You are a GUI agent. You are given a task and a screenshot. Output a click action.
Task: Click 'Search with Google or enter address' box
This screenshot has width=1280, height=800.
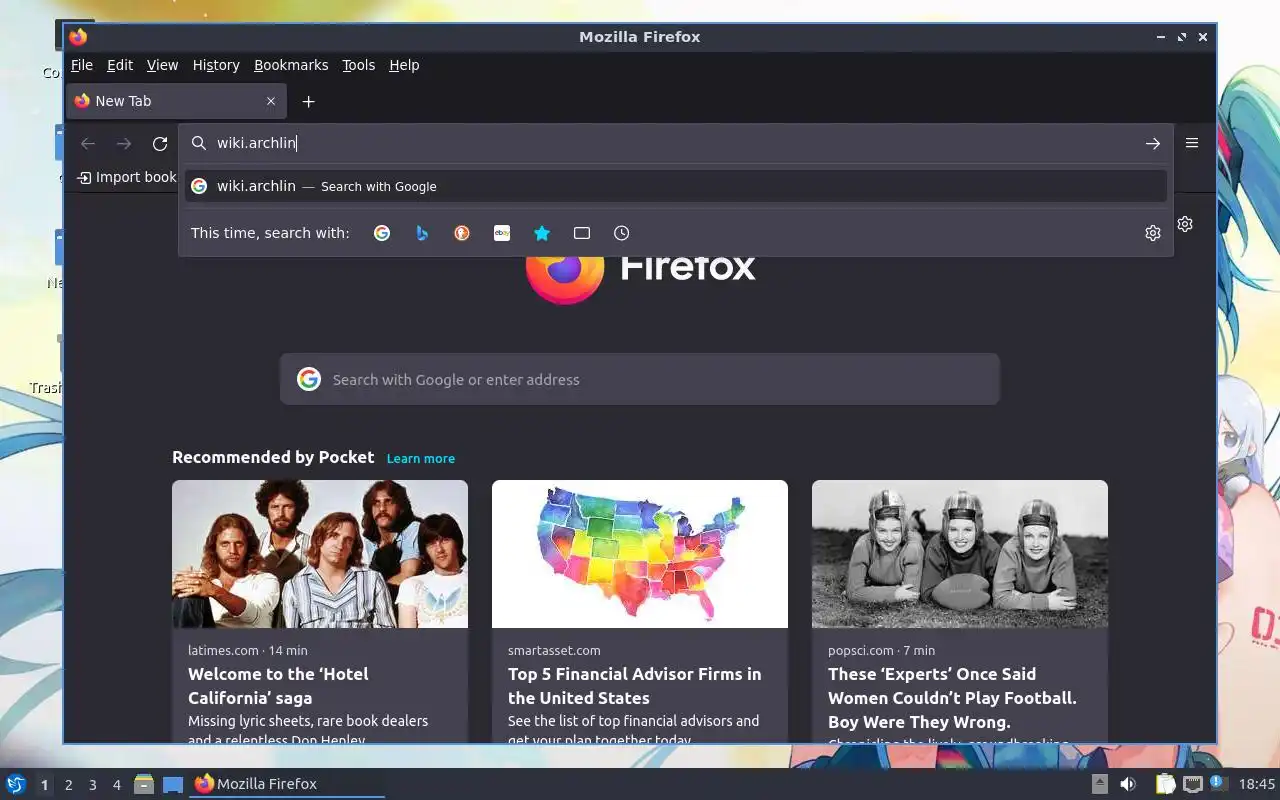640,379
